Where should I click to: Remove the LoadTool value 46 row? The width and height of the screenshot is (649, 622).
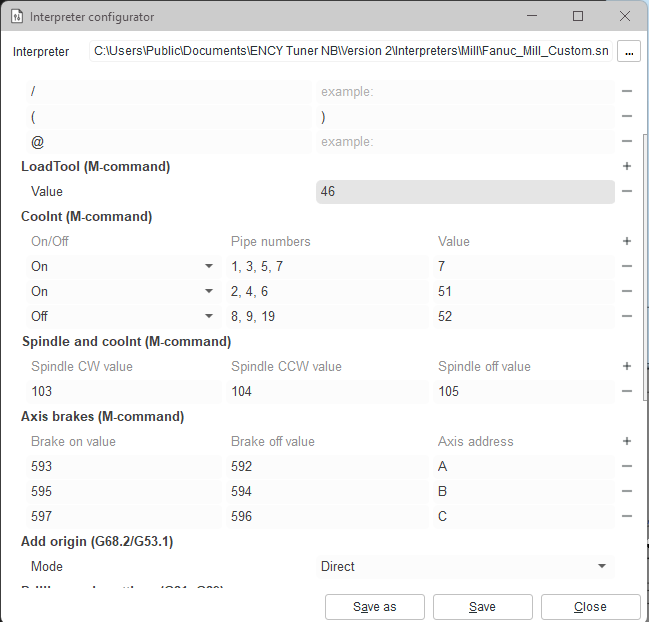[x=627, y=192]
